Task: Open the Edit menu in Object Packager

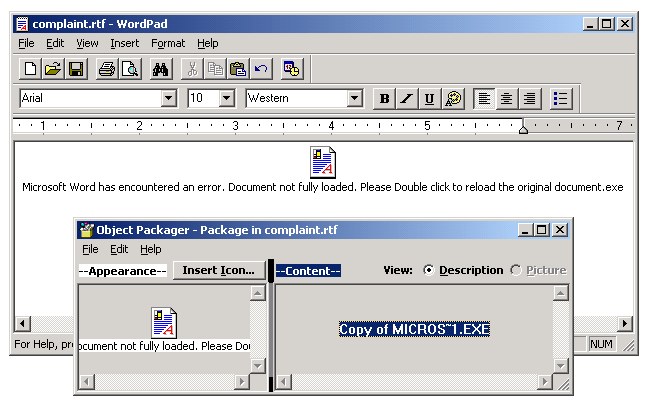Action: pos(119,249)
